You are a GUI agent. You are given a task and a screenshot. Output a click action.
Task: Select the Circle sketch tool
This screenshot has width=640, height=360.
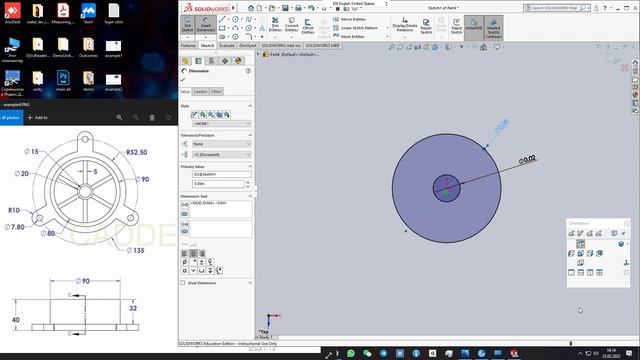click(x=235, y=20)
